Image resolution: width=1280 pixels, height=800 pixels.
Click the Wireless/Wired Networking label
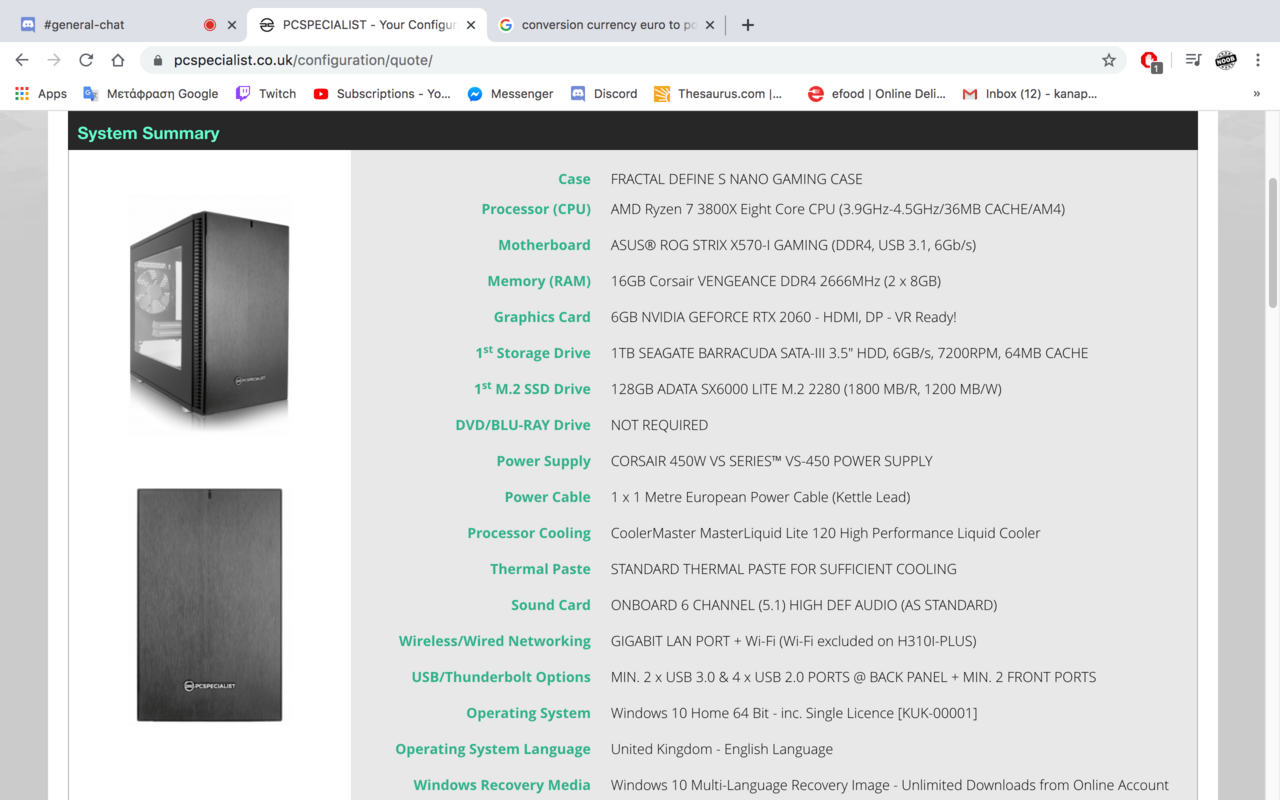pyautogui.click(x=495, y=641)
